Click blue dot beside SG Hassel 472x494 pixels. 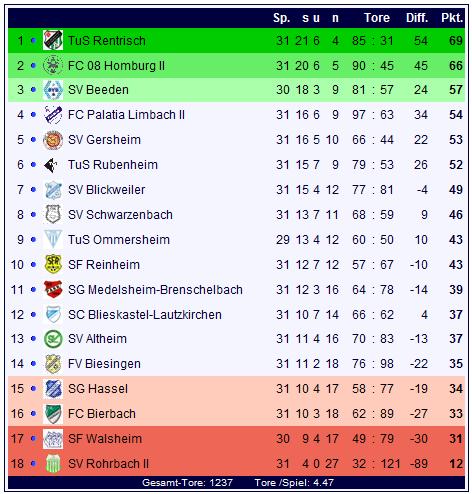(x=33, y=389)
